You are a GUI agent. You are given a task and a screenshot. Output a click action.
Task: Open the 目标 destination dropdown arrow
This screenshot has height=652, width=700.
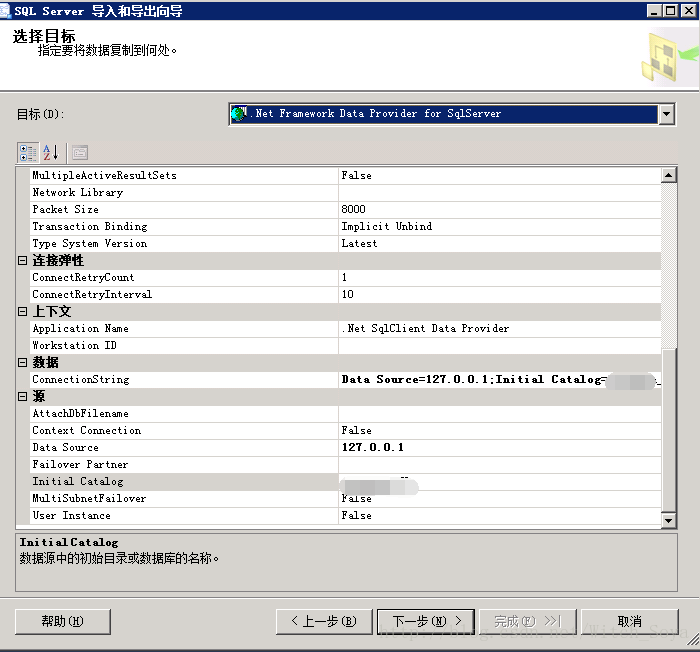tap(666, 114)
